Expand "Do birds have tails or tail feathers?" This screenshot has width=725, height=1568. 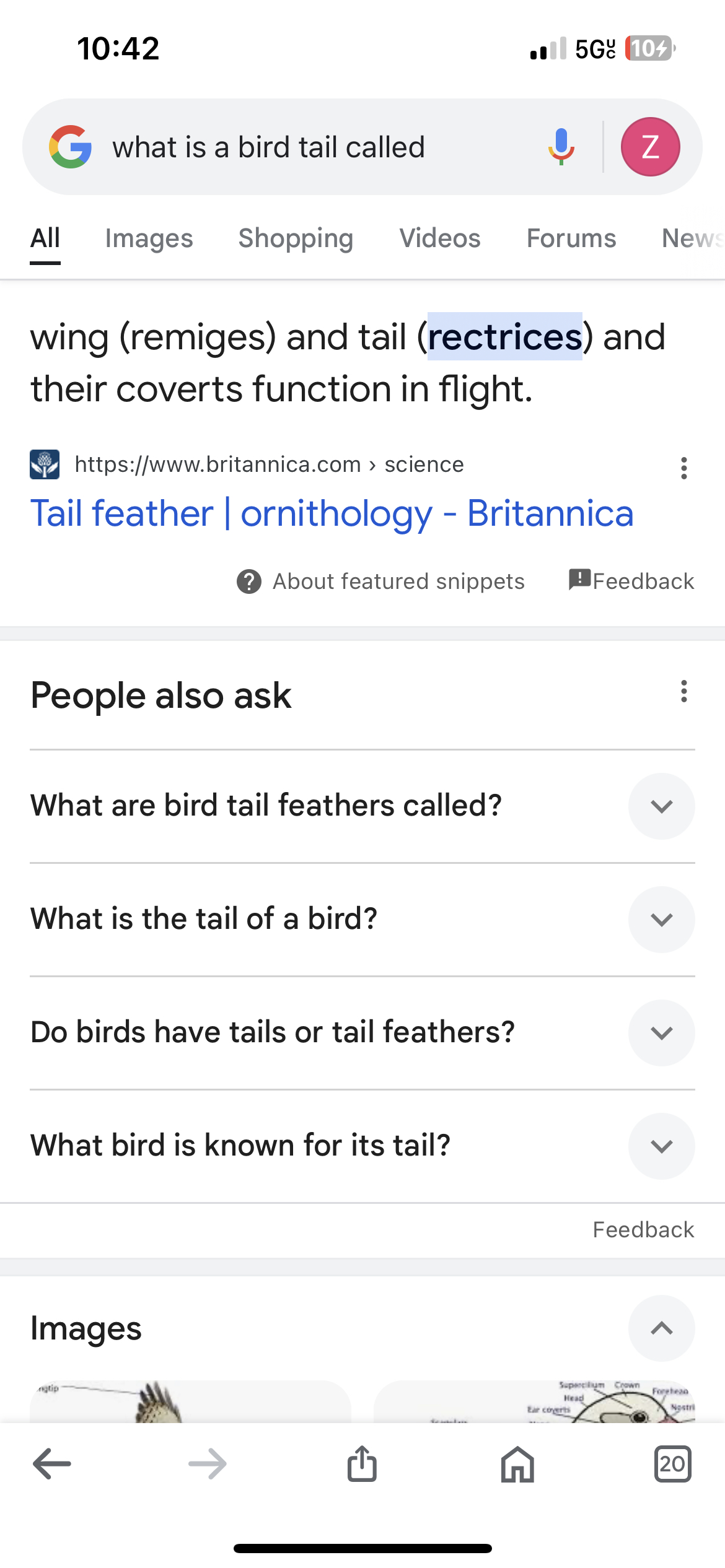click(x=661, y=1032)
